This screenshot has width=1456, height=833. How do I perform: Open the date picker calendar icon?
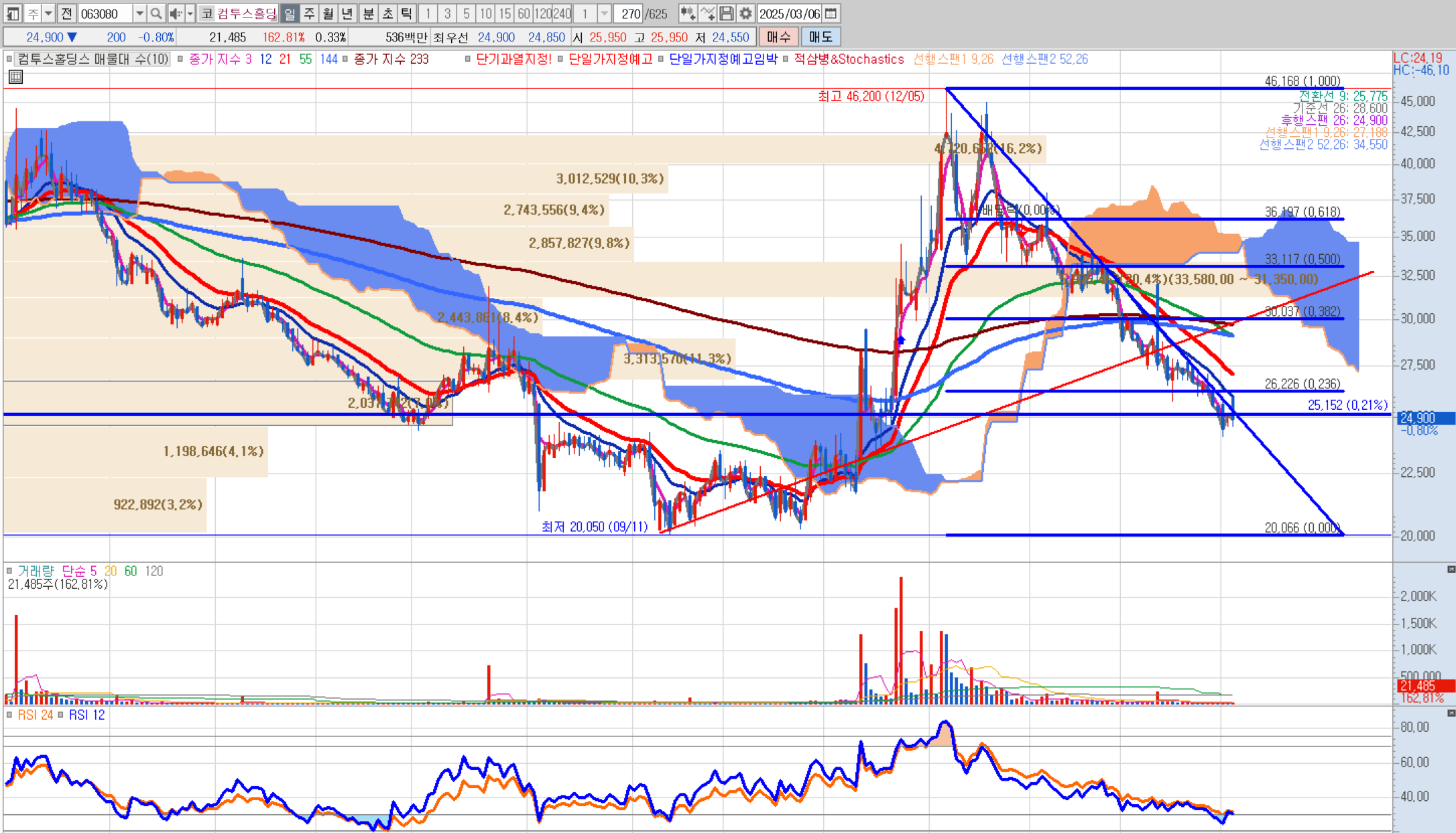point(831,13)
